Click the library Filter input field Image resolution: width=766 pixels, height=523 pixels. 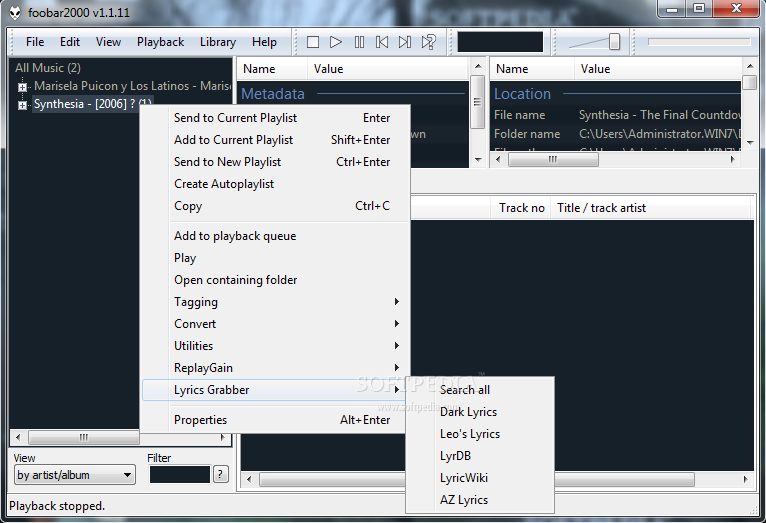(x=179, y=475)
